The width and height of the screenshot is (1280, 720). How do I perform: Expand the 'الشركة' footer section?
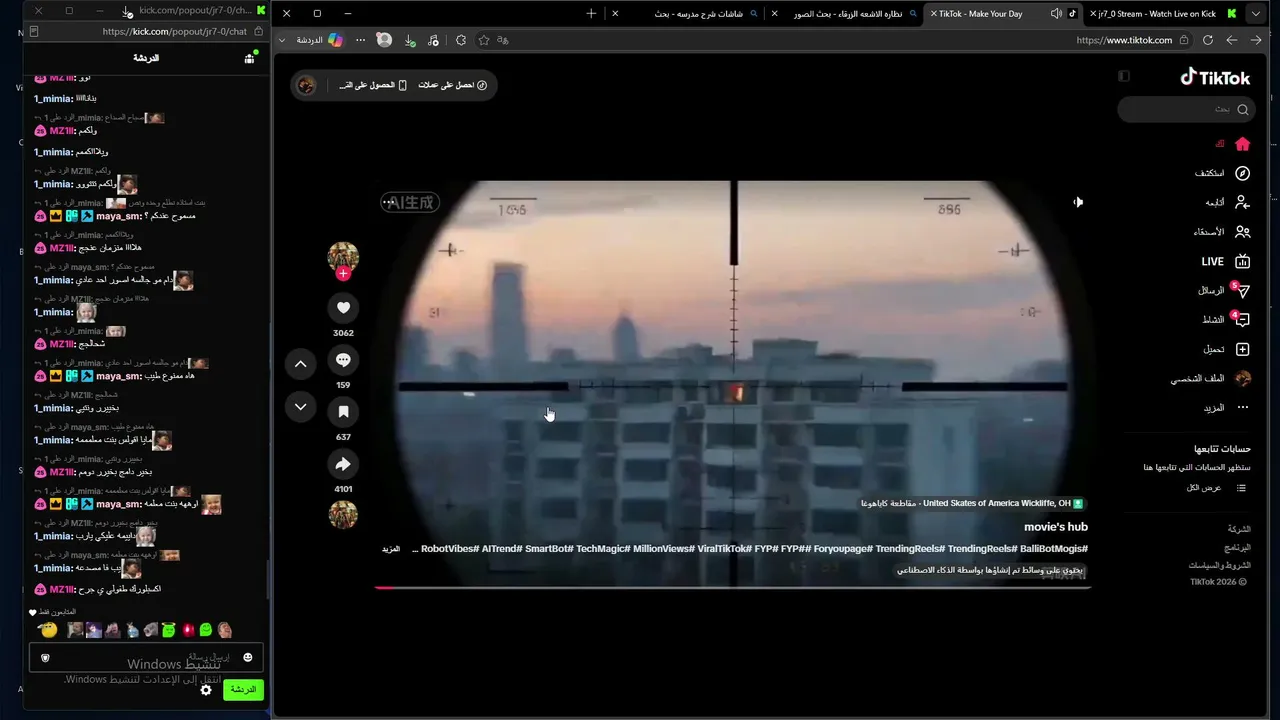(x=1239, y=529)
